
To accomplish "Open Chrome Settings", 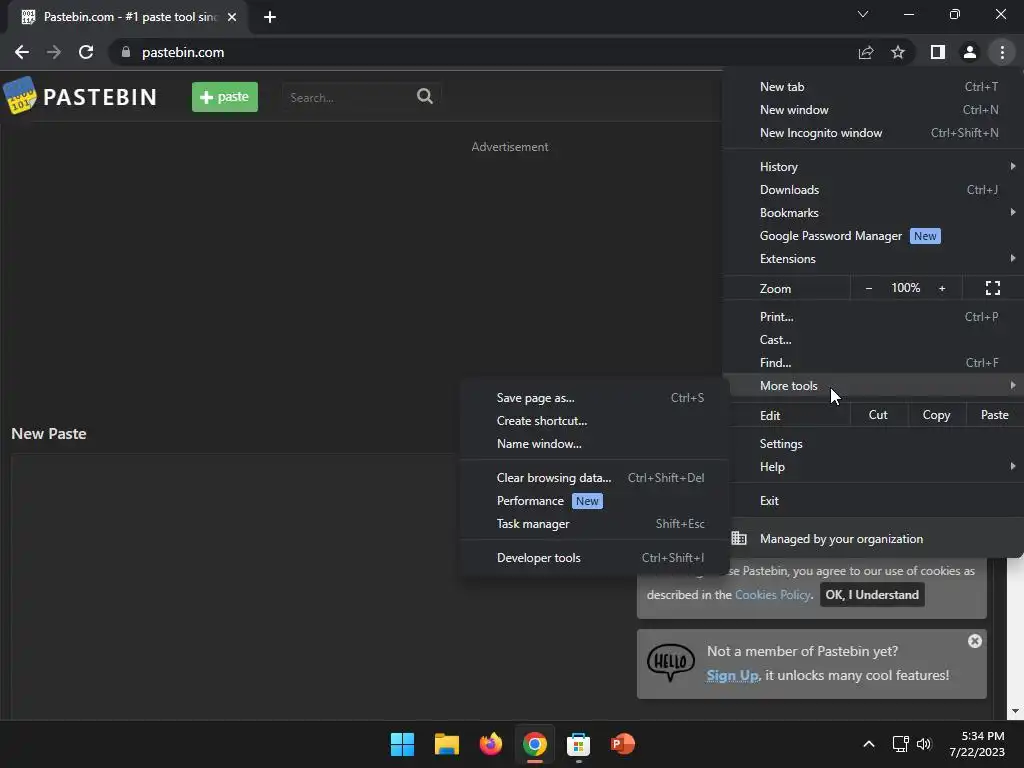I will [x=873, y=443].
